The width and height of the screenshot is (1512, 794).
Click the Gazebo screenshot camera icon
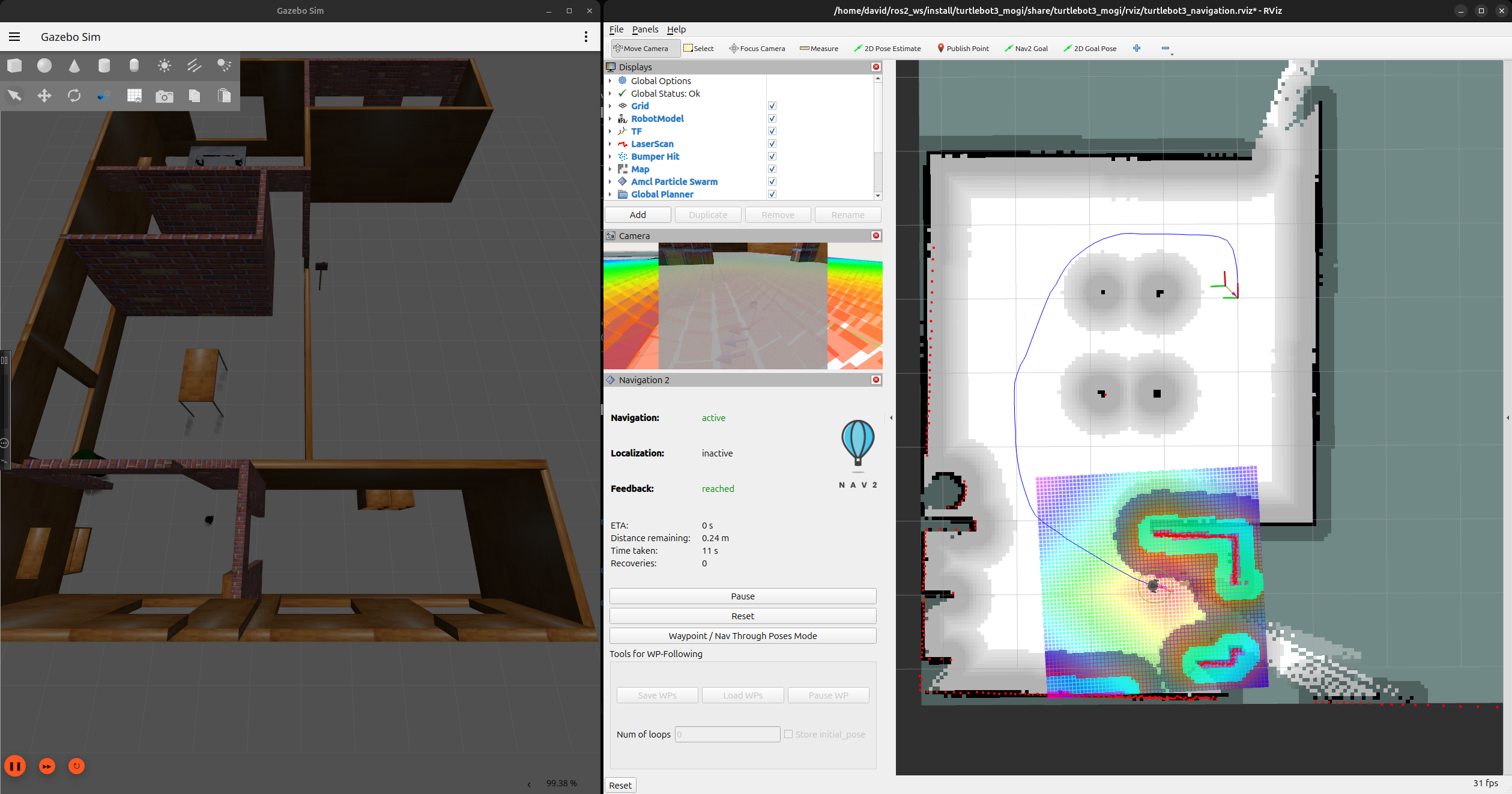pyautogui.click(x=164, y=96)
